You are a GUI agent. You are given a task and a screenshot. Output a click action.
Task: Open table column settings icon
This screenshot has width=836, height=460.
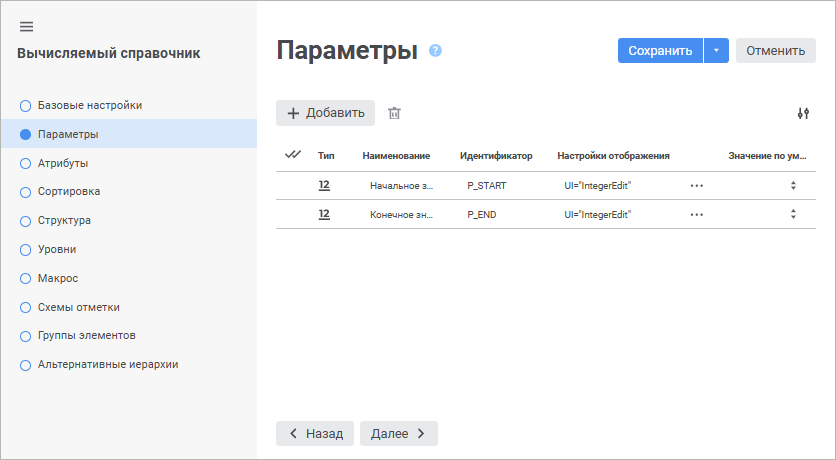[x=802, y=114]
